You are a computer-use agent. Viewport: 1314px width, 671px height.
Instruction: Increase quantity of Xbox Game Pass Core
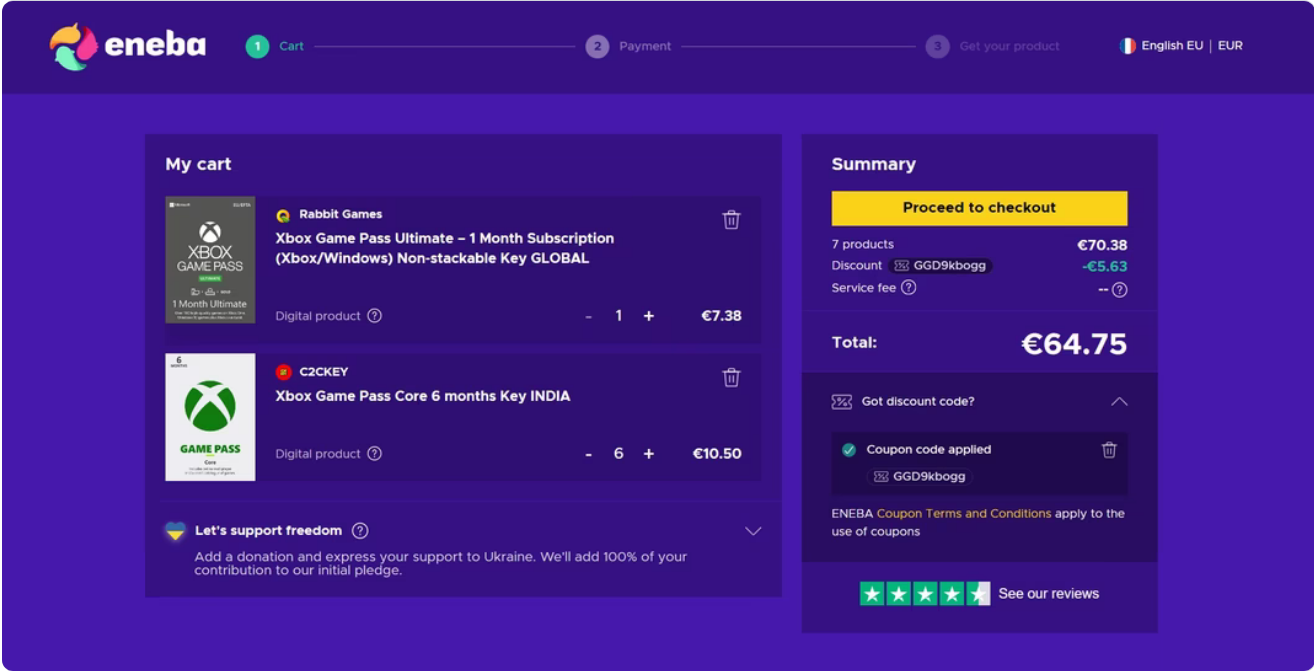649,454
